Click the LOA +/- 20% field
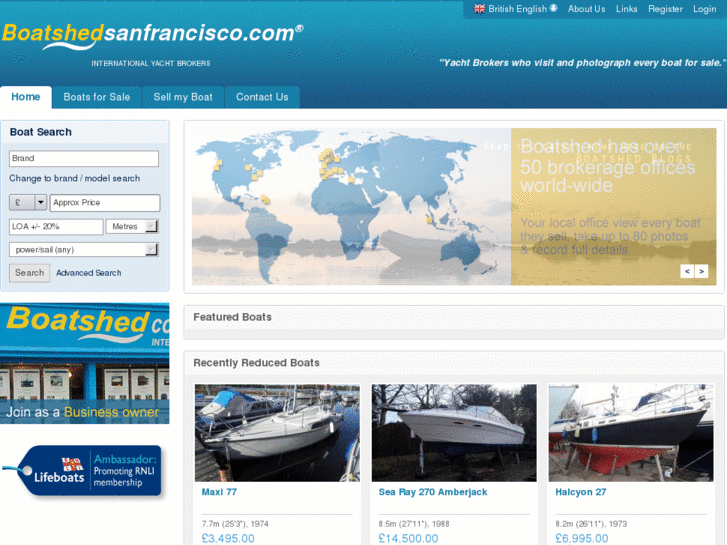 pos(56,226)
